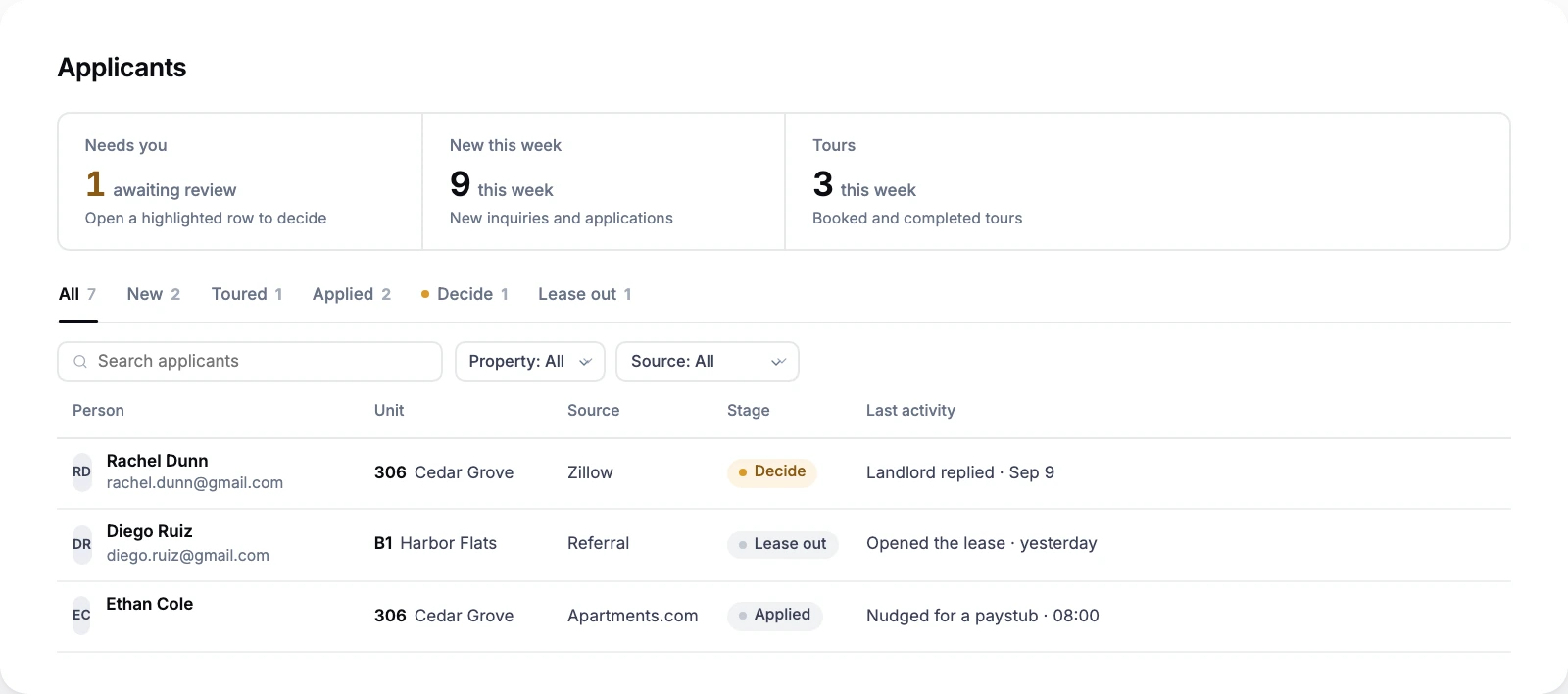1568x694 pixels.
Task: Switch to the New tab
Action: 154,294
